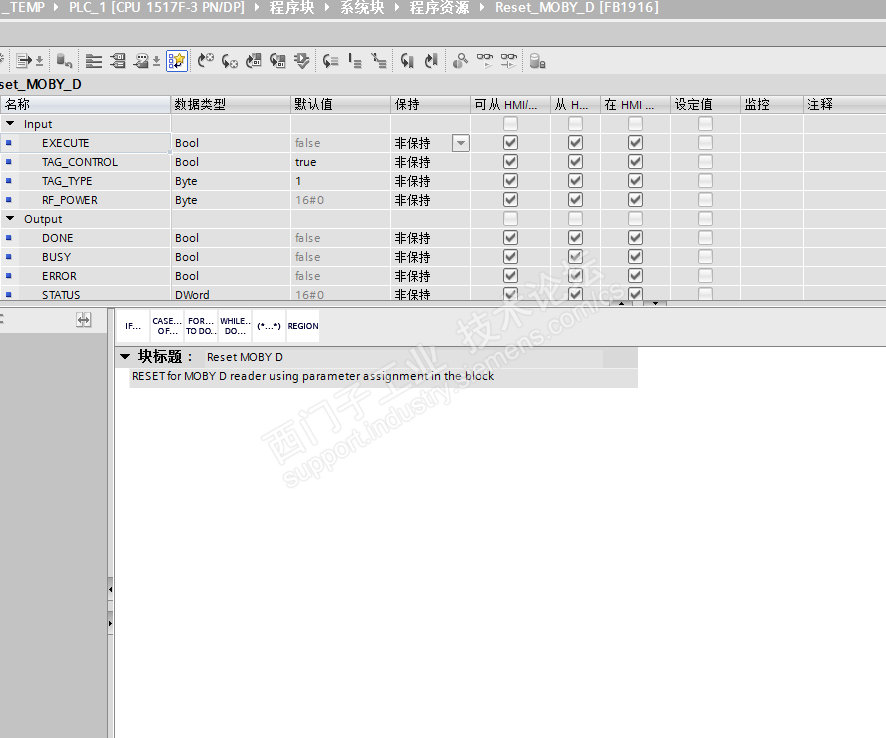Click the second glasses monitoring icon
886x738 pixels.
click(509, 60)
